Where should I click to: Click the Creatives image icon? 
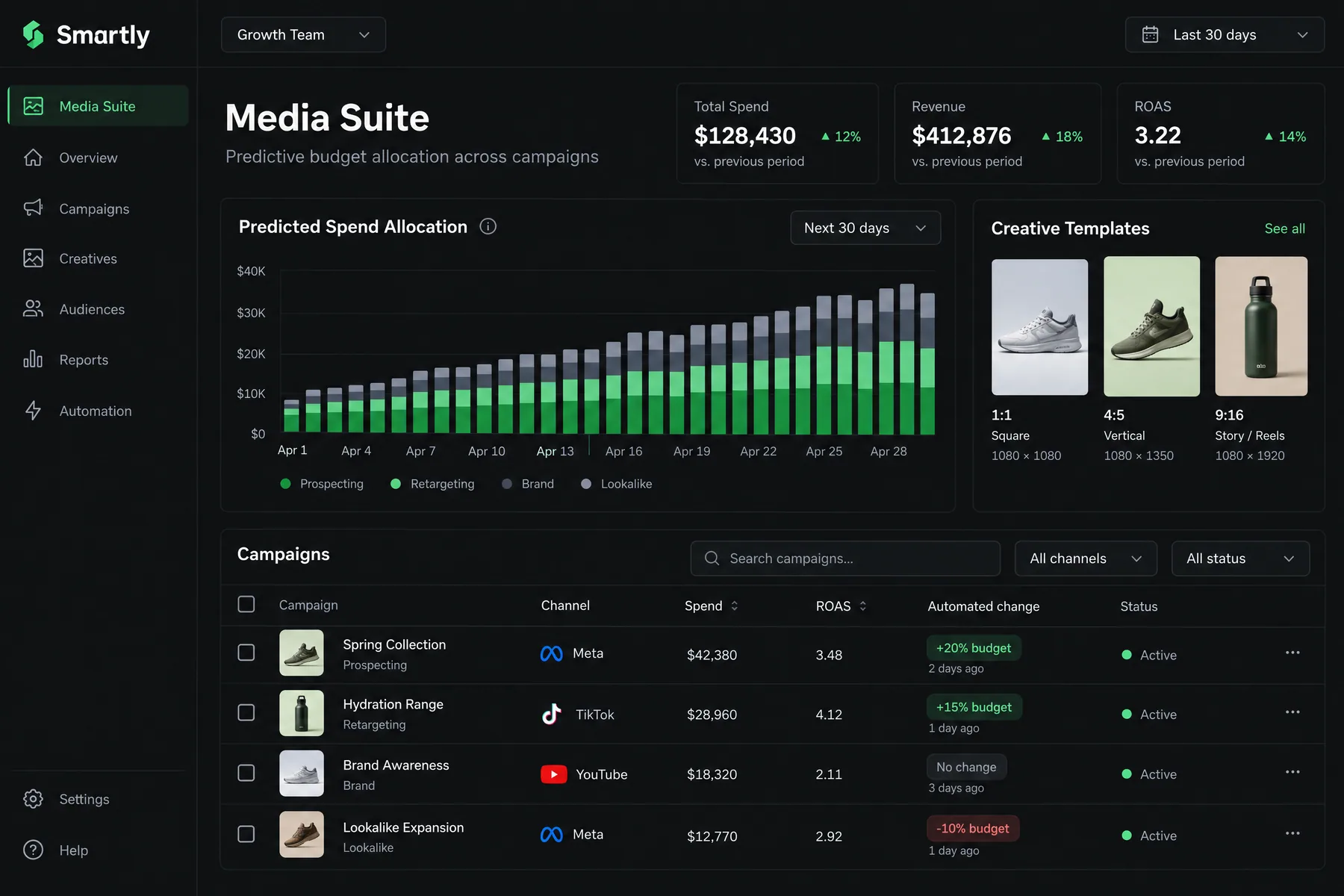point(33,258)
